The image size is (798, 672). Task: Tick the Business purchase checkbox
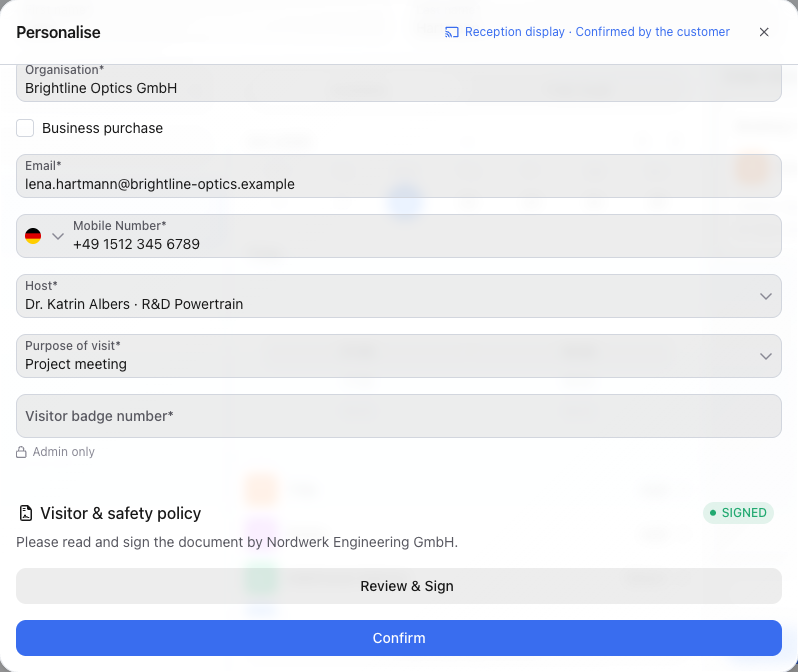coord(25,128)
